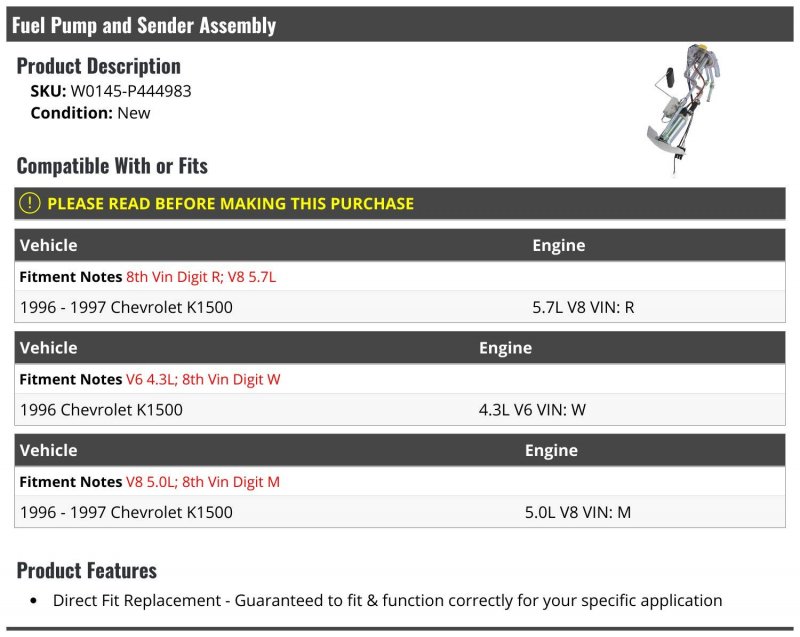Select the 4.3L V6 VIN: W engine cell
800x637 pixels.
(532, 410)
